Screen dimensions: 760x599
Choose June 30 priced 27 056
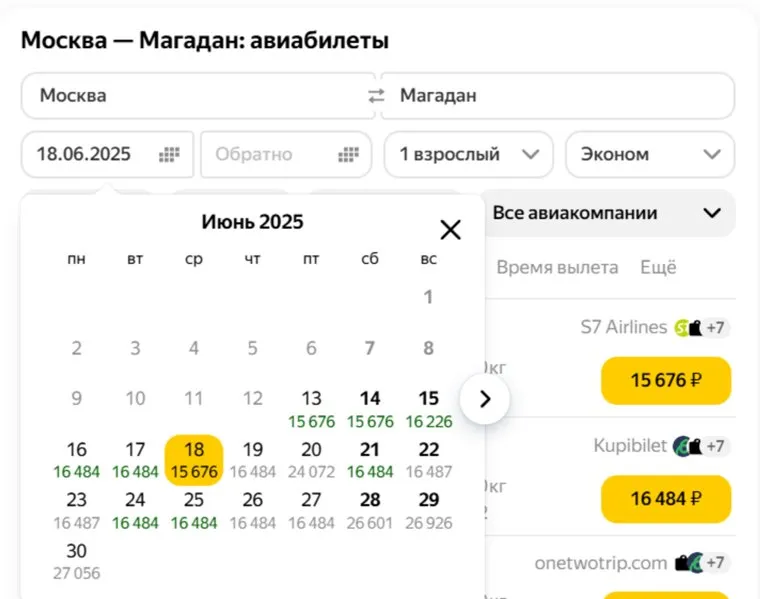click(x=77, y=560)
